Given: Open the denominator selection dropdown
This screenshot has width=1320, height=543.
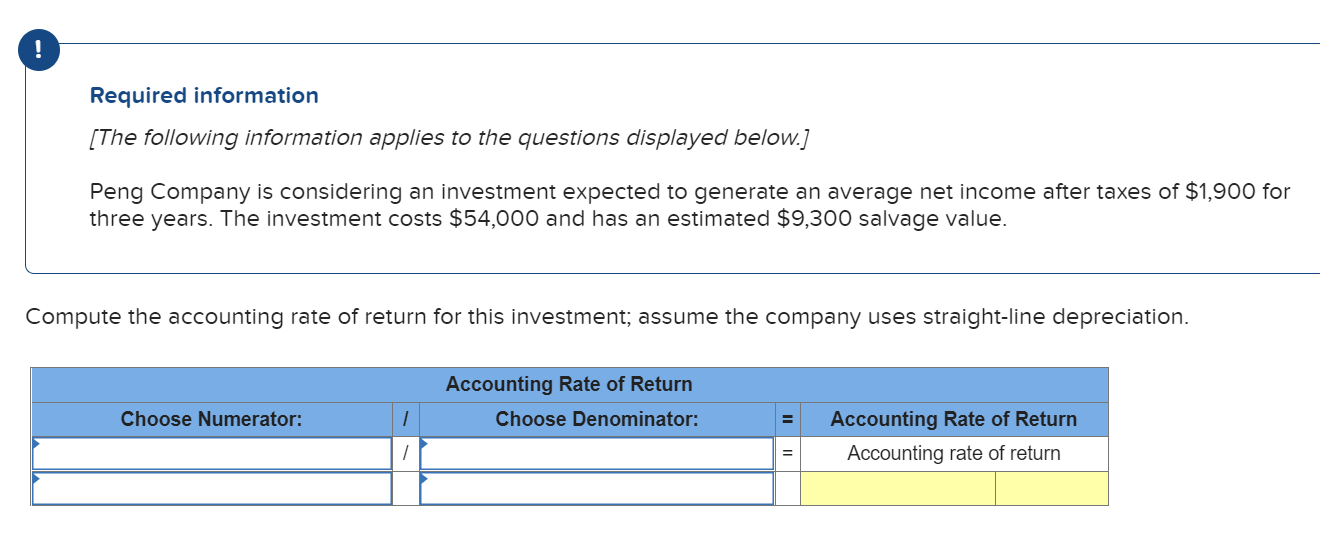Looking at the screenshot, I should (597, 453).
